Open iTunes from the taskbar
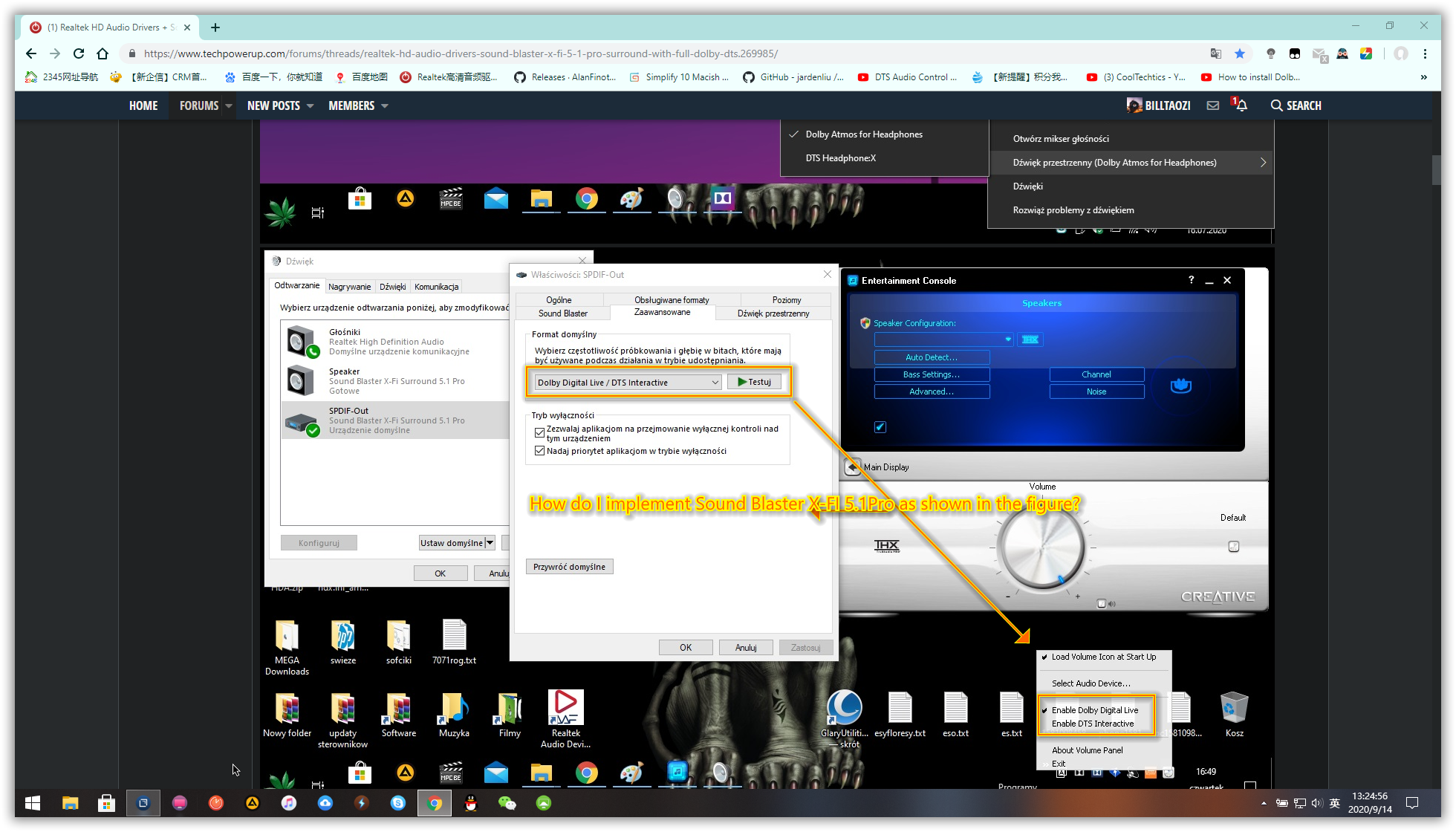The height and width of the screenshot is (832, 1456). [289, 803]
